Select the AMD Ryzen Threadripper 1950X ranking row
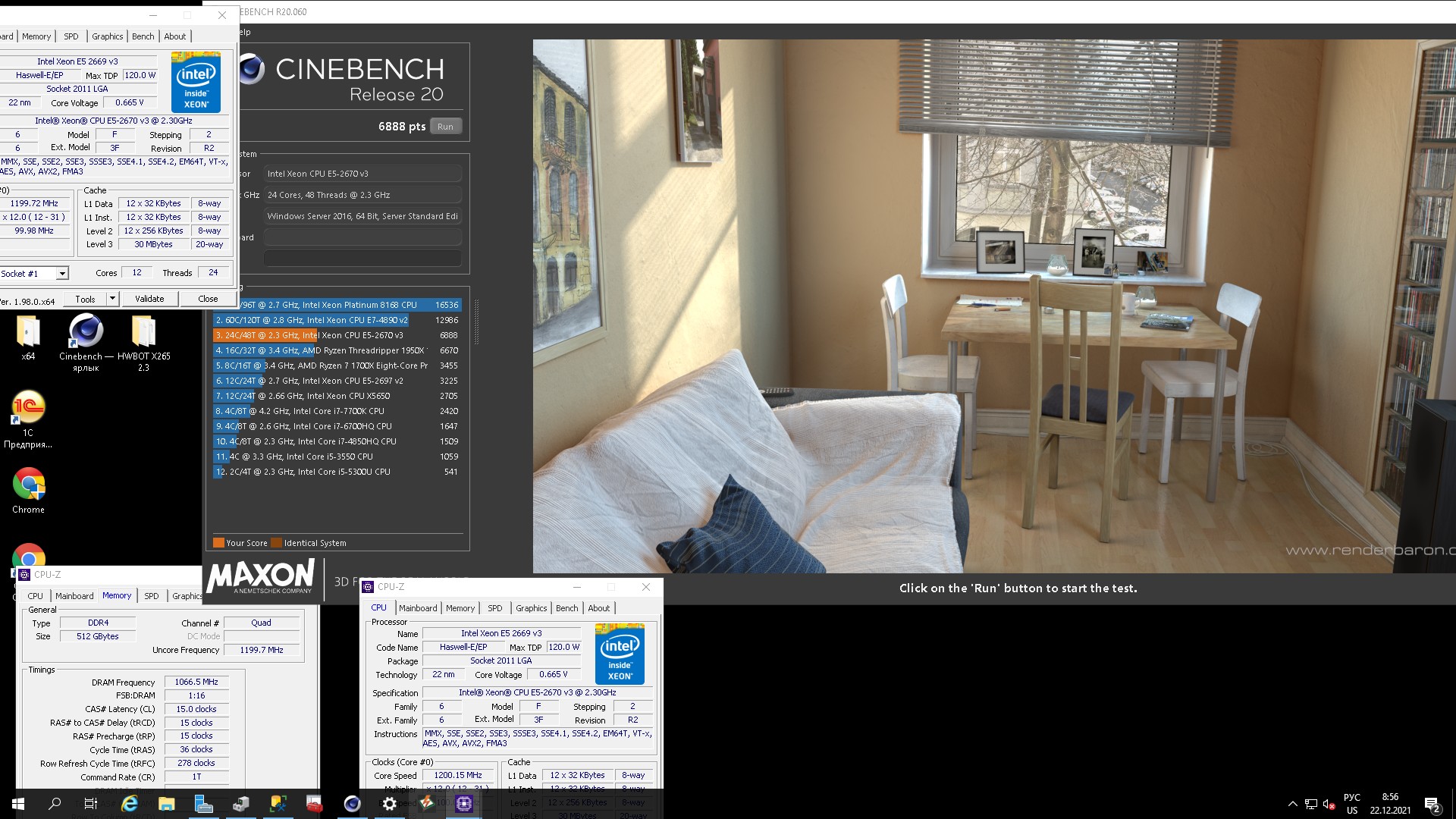 [x=337, y=350]
